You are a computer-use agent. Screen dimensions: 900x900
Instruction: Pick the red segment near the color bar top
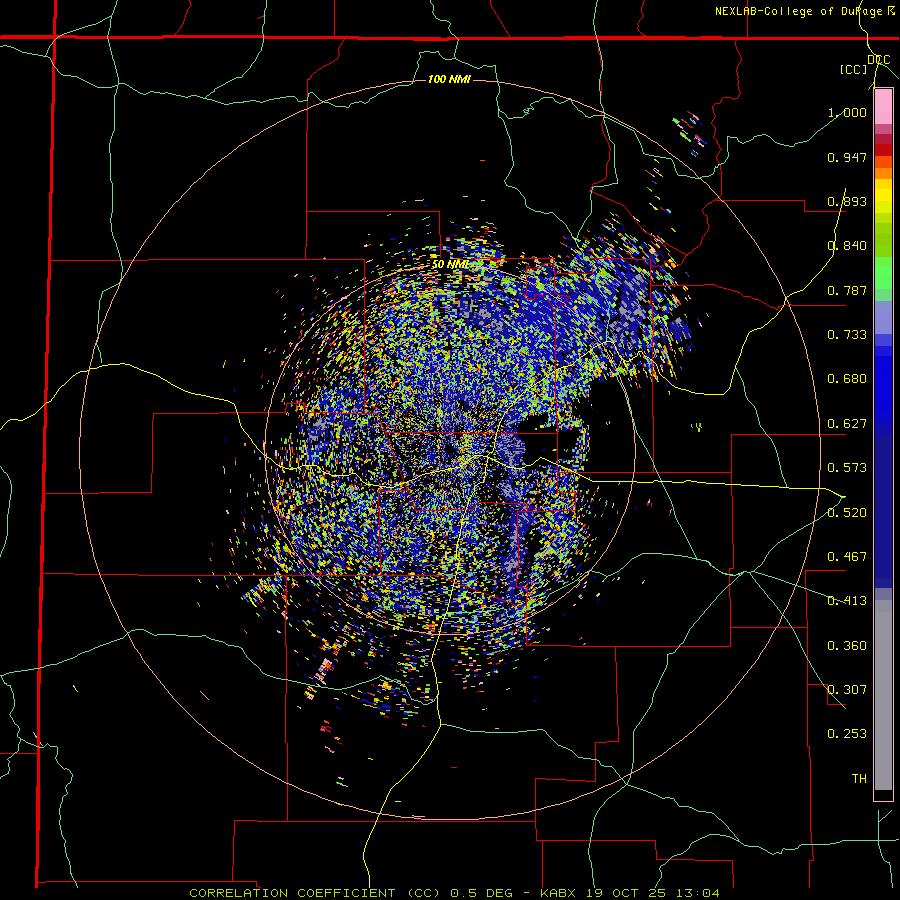883,149
